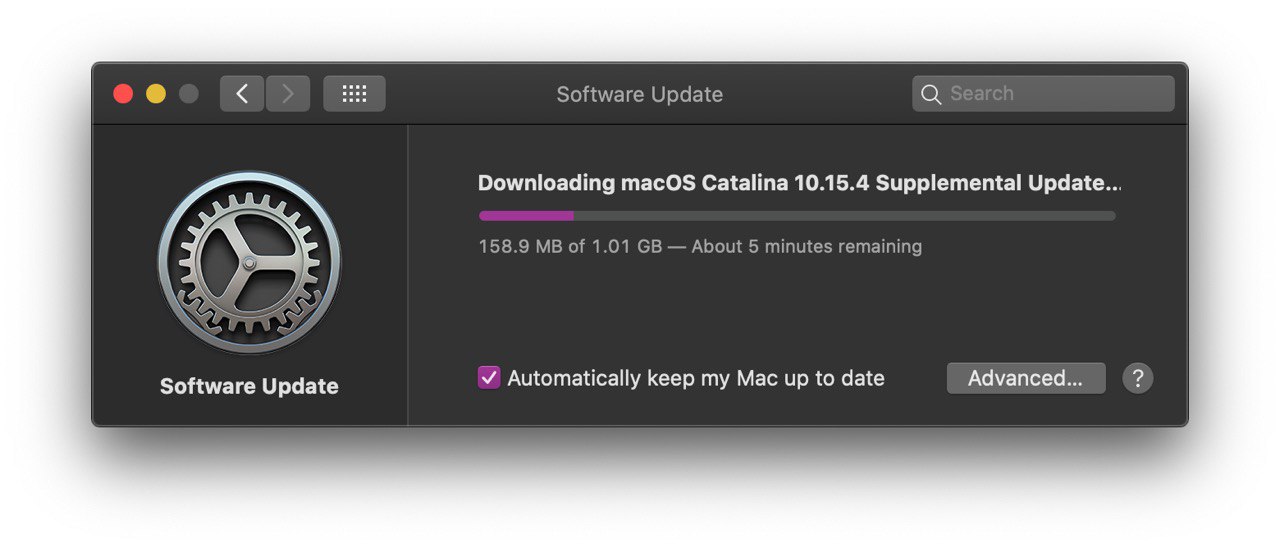Open the Advanced... options

click(x=1026, y=378)
